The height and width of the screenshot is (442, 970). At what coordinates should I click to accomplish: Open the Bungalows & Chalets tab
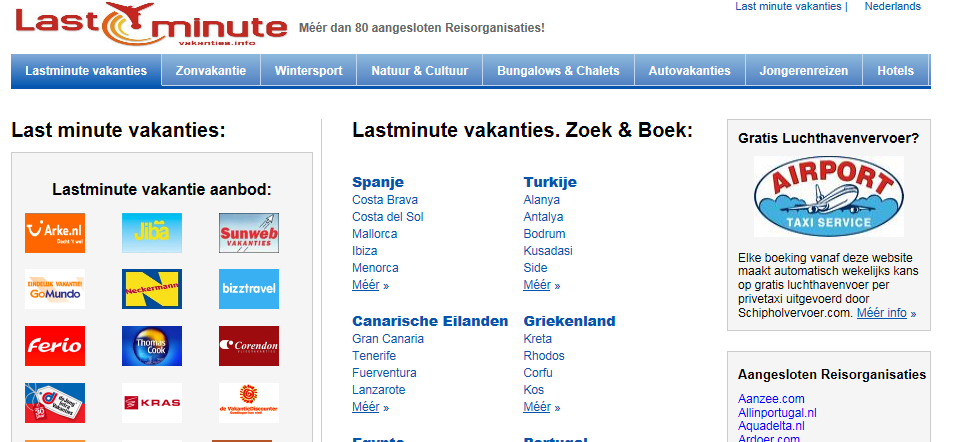click(x=558, y=71)
